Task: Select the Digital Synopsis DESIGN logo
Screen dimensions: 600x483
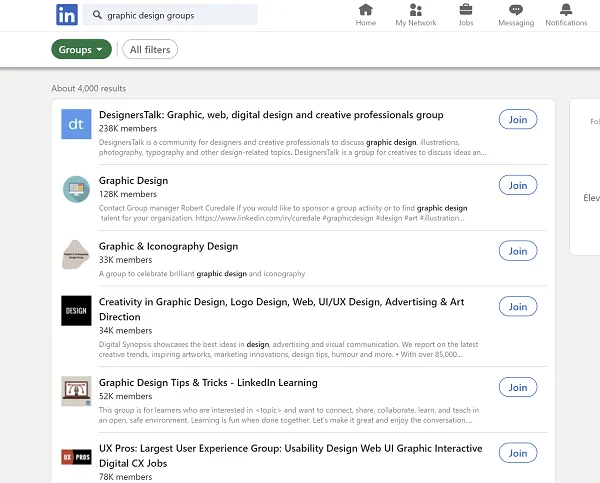Action: pyautogui.click(x=76, y=310)
